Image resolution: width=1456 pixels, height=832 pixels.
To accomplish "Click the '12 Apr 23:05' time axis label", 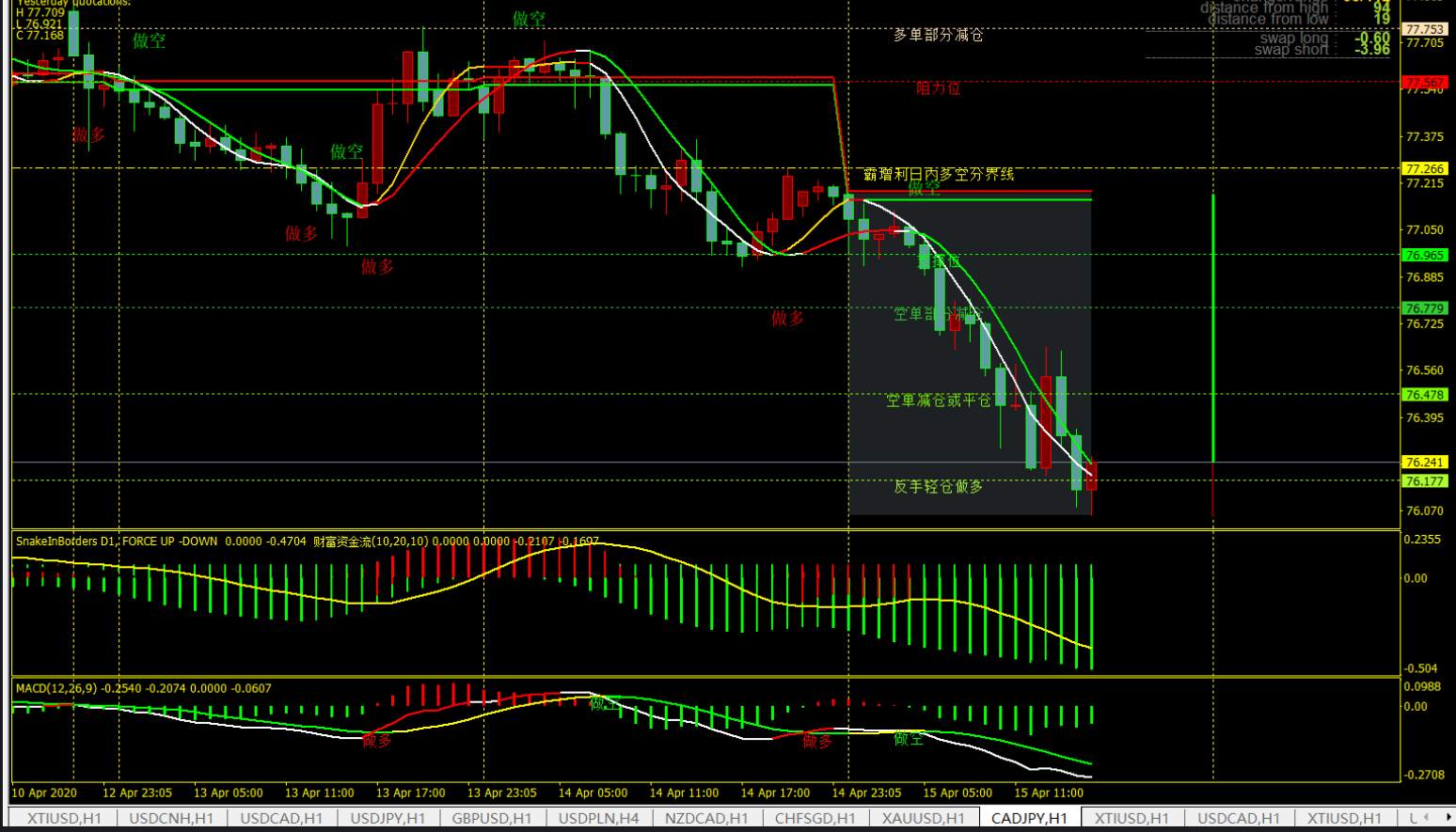I will click(137, 793).
